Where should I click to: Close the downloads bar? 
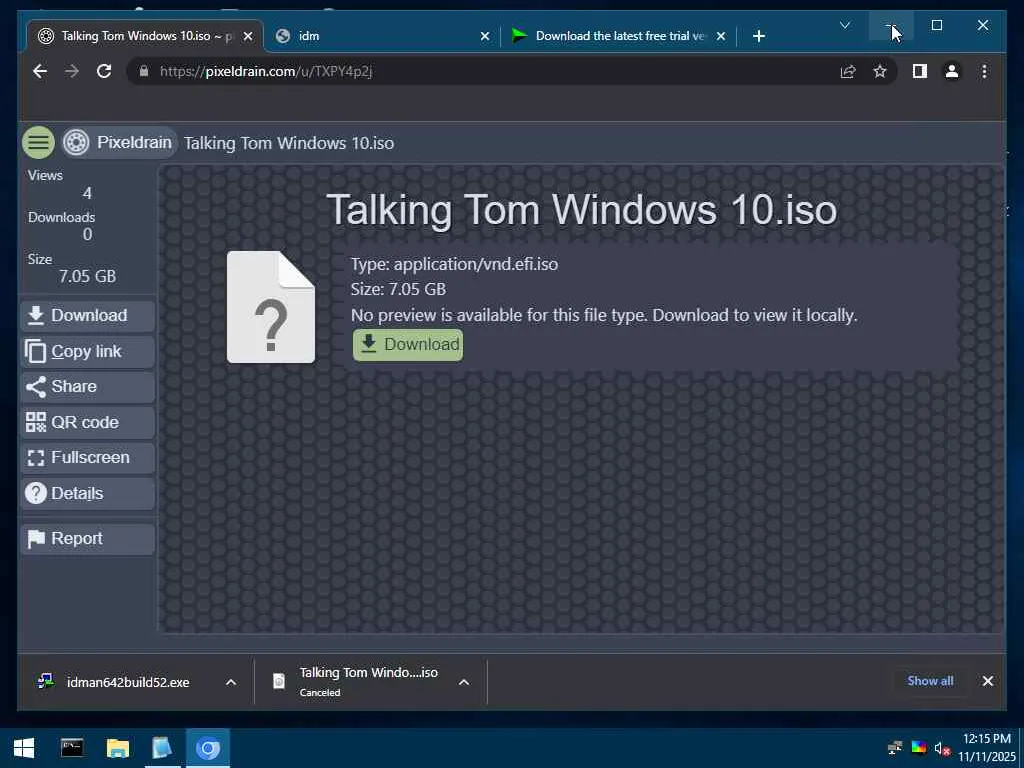988,681
